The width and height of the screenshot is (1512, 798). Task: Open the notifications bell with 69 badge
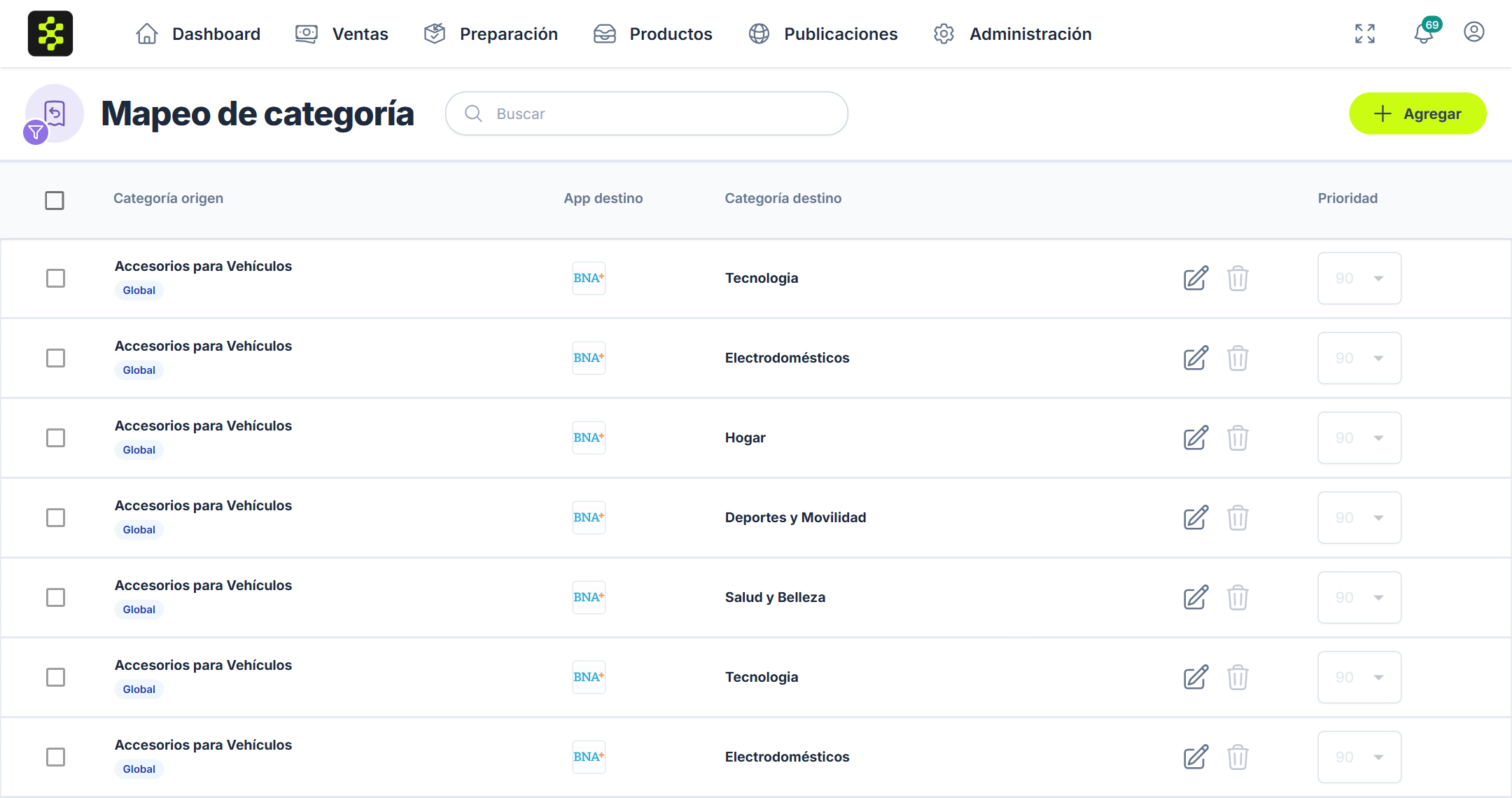pos(1425,32)
